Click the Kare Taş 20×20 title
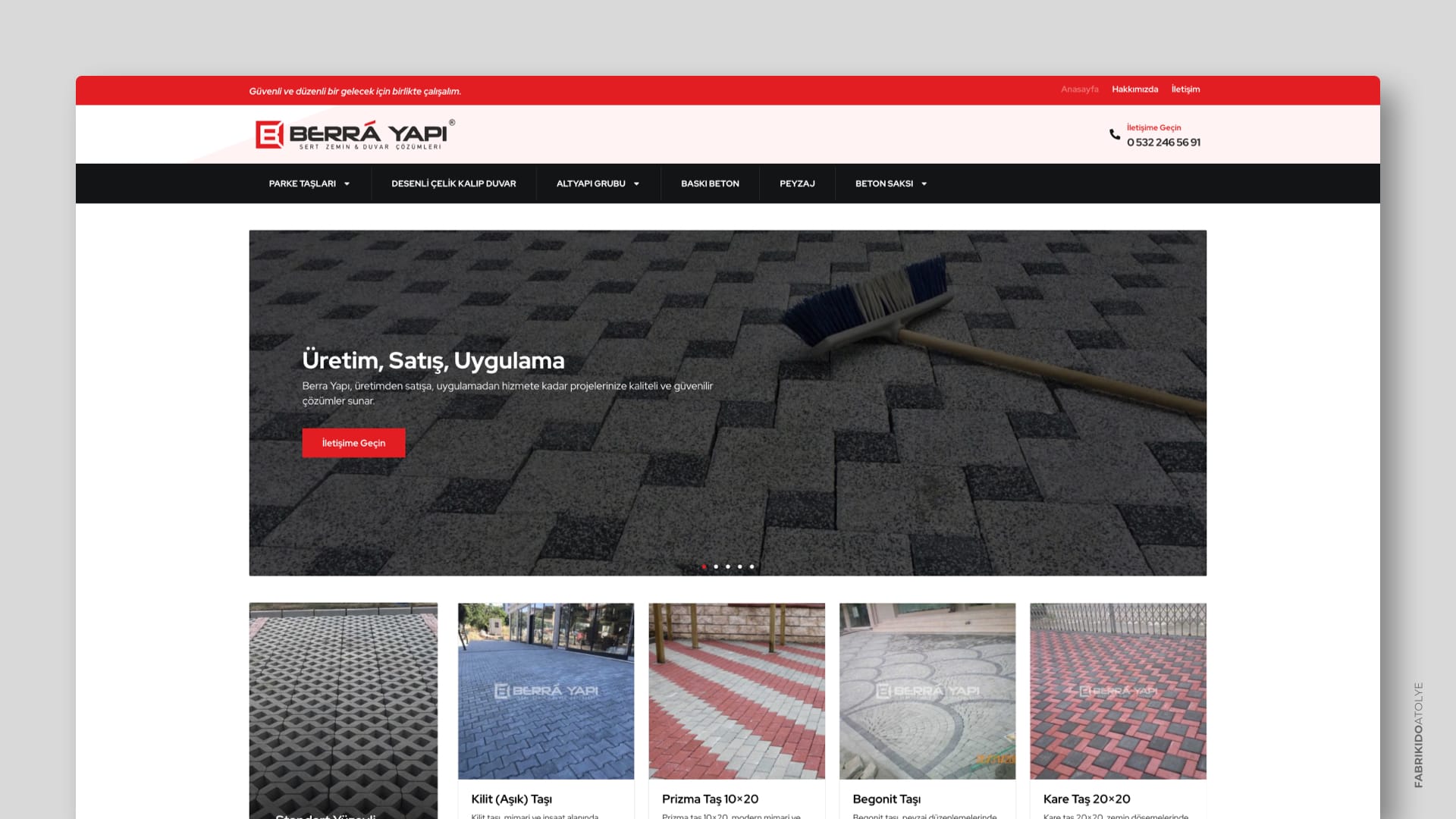This screenshot has height=819, width=1456. 1086,799
